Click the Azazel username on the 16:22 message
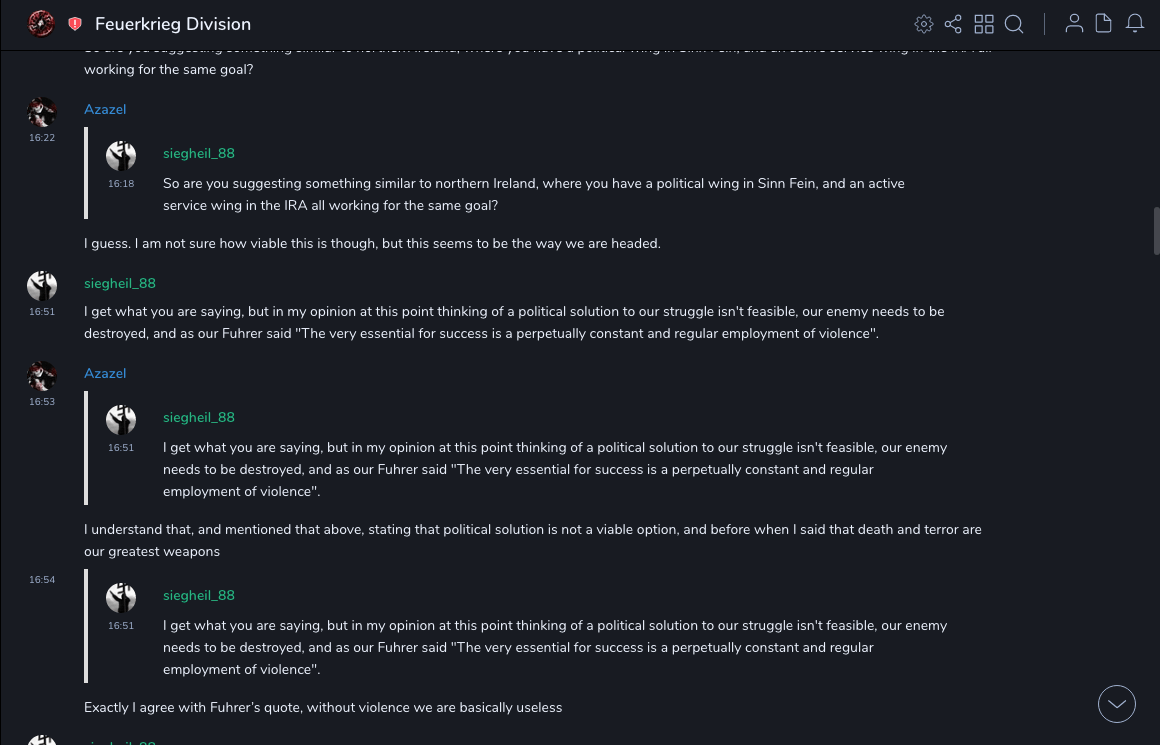 tap(105, 110)
